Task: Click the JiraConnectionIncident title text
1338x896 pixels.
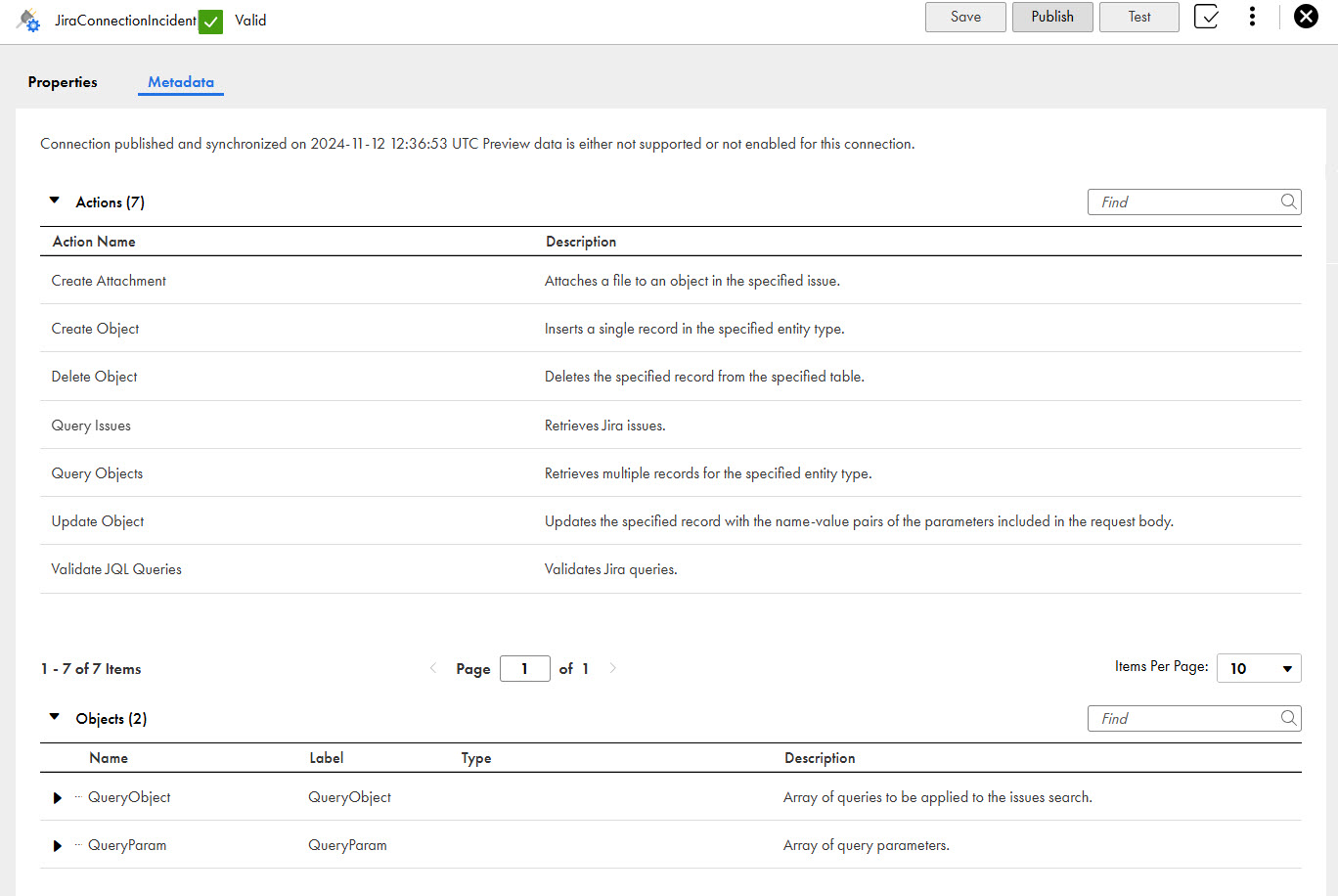Action: 125,21
